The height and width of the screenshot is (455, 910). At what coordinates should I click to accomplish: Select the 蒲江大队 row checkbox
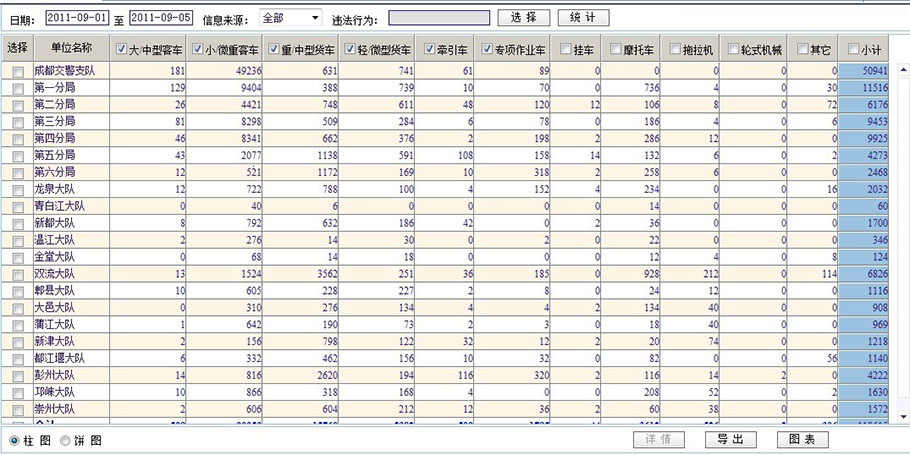pyautogui.click(x=18, y=325)
